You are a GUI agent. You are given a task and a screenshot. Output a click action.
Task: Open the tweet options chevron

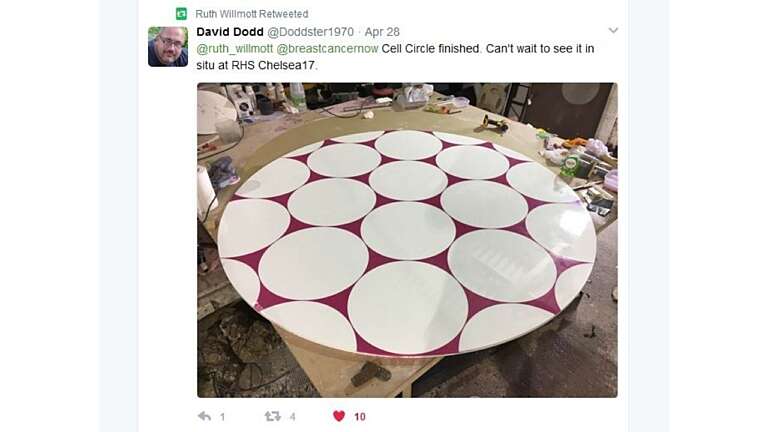[613, 30]
